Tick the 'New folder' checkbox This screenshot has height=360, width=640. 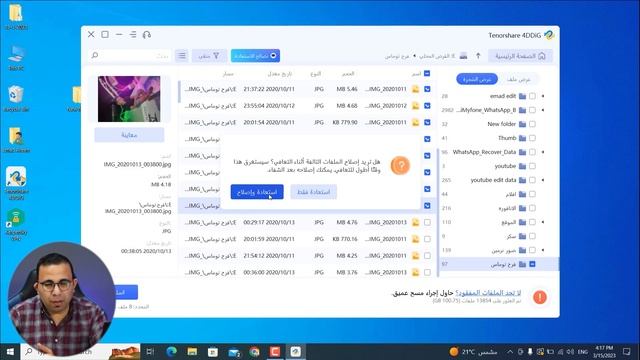[x=532, y=124]
